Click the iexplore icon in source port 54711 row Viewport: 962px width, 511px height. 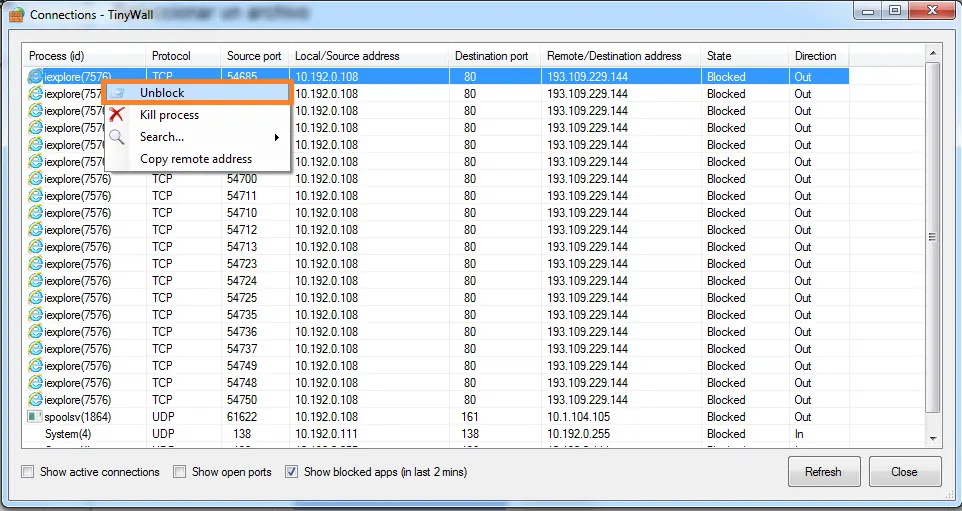tap(36, 196)
